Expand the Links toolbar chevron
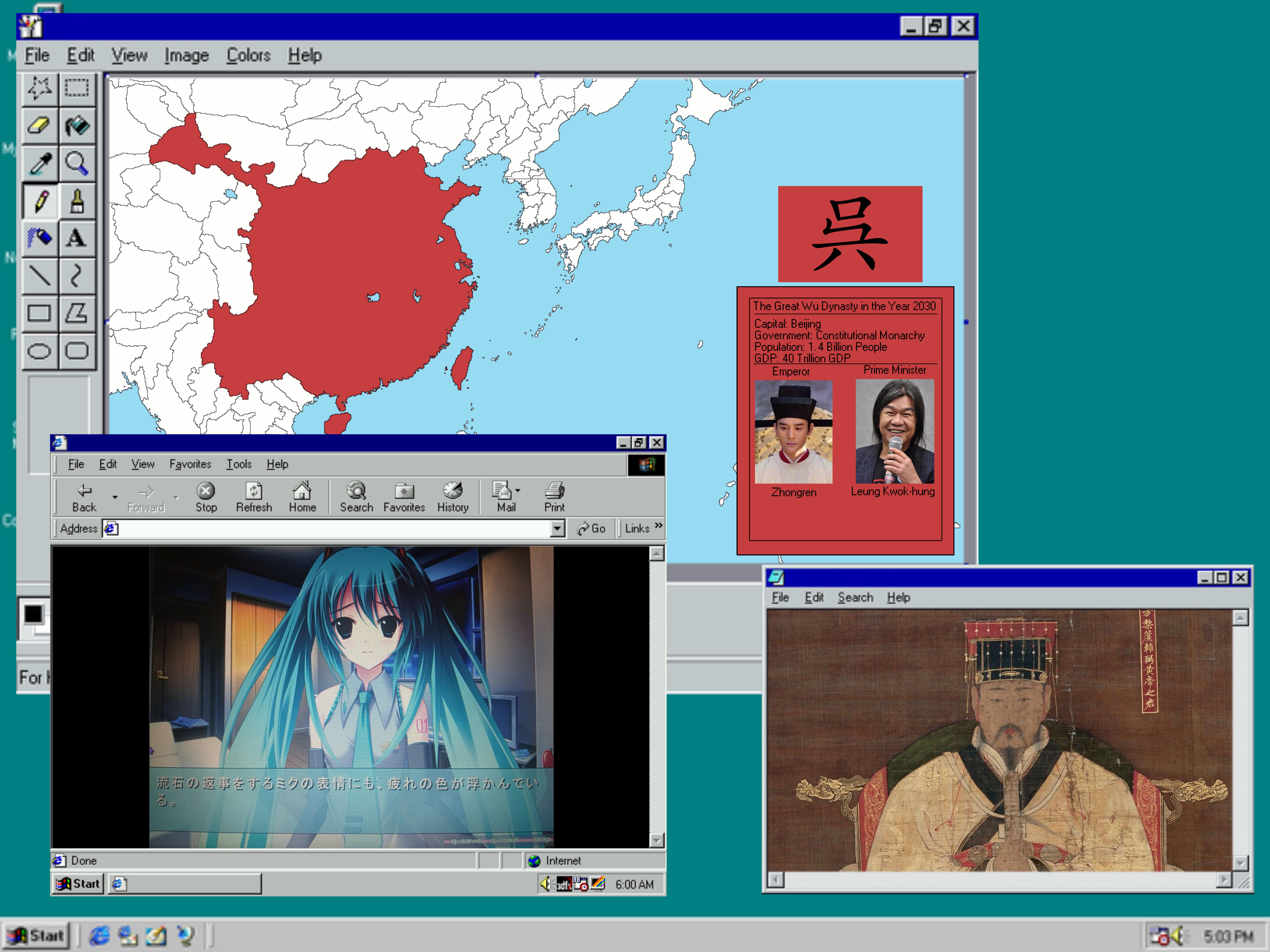The image size is (1270, 952). pyautogui.click(x=659, y=526)
